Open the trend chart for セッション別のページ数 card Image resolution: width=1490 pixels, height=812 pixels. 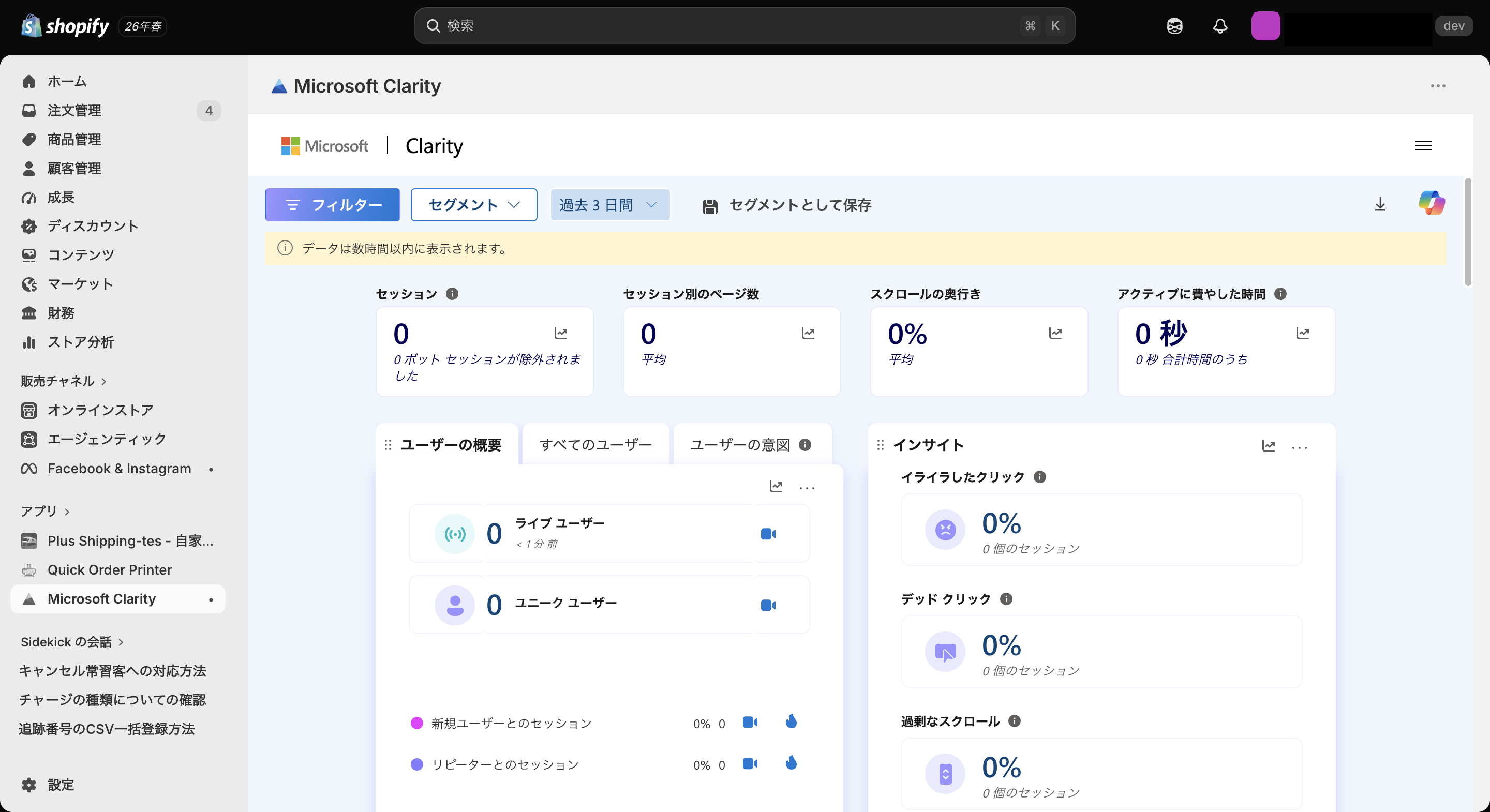point(808,333)
